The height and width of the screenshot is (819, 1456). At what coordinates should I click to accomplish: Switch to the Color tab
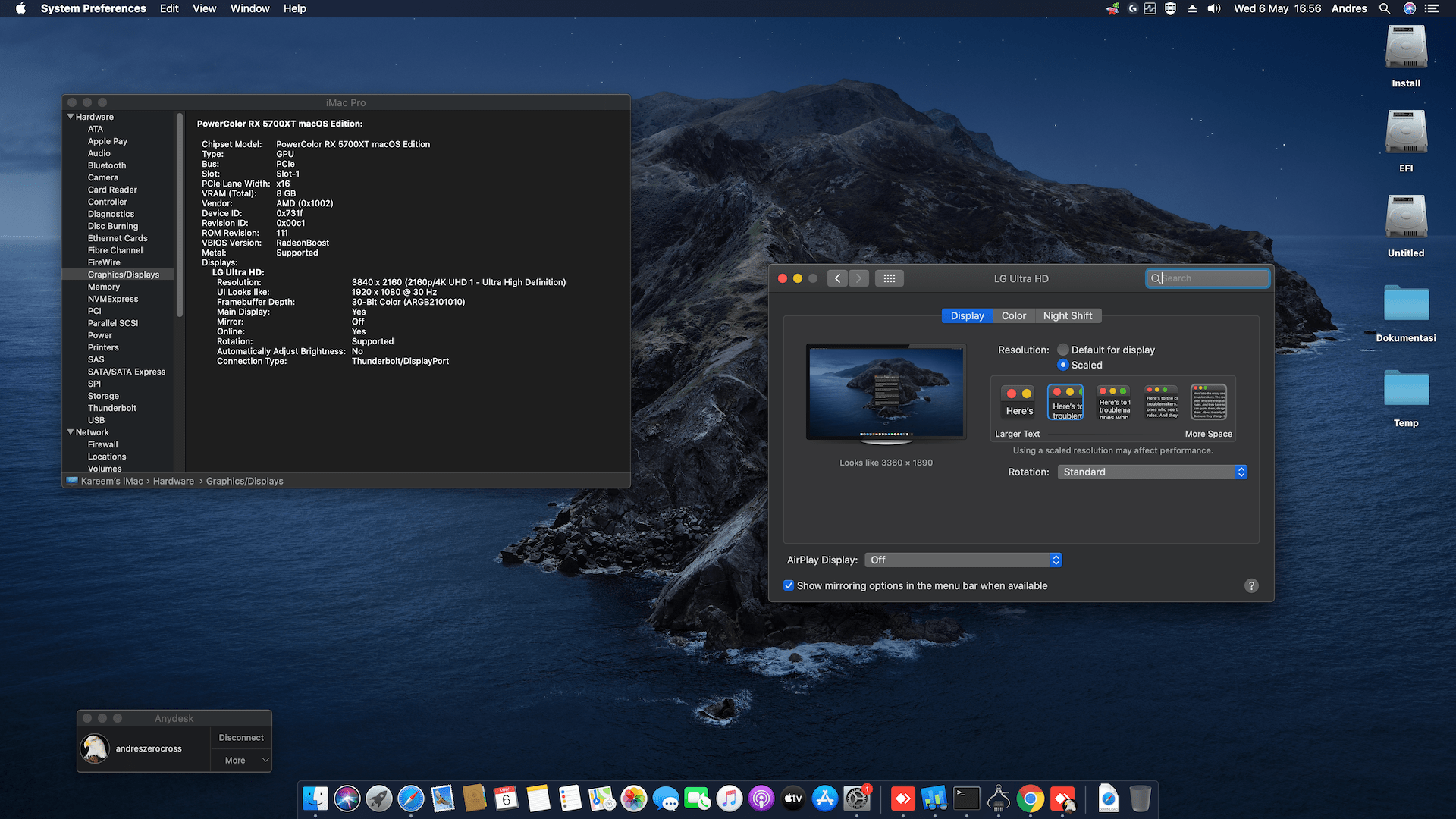[1013, 315]
